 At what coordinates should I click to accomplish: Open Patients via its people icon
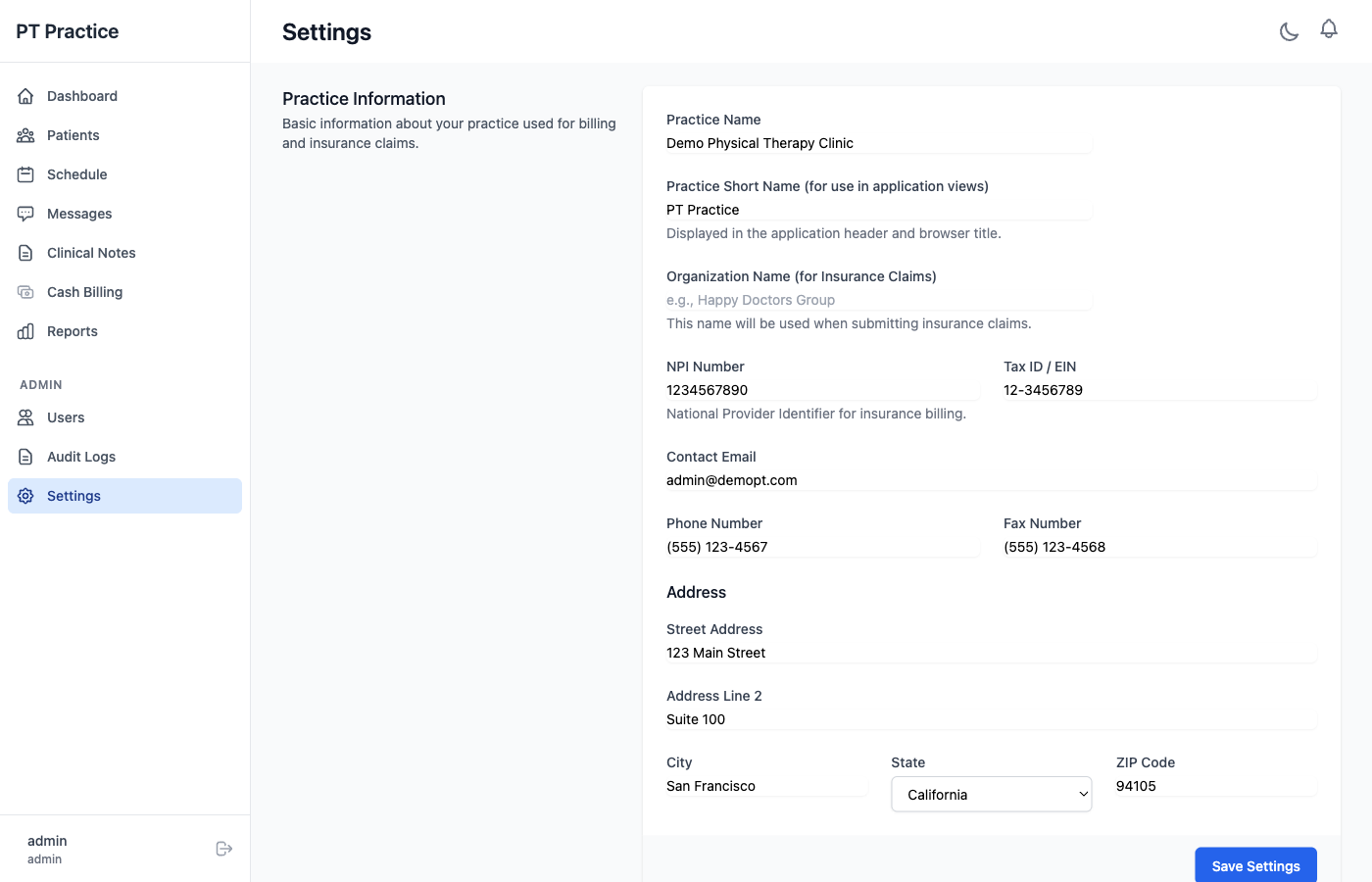point(25,135)
